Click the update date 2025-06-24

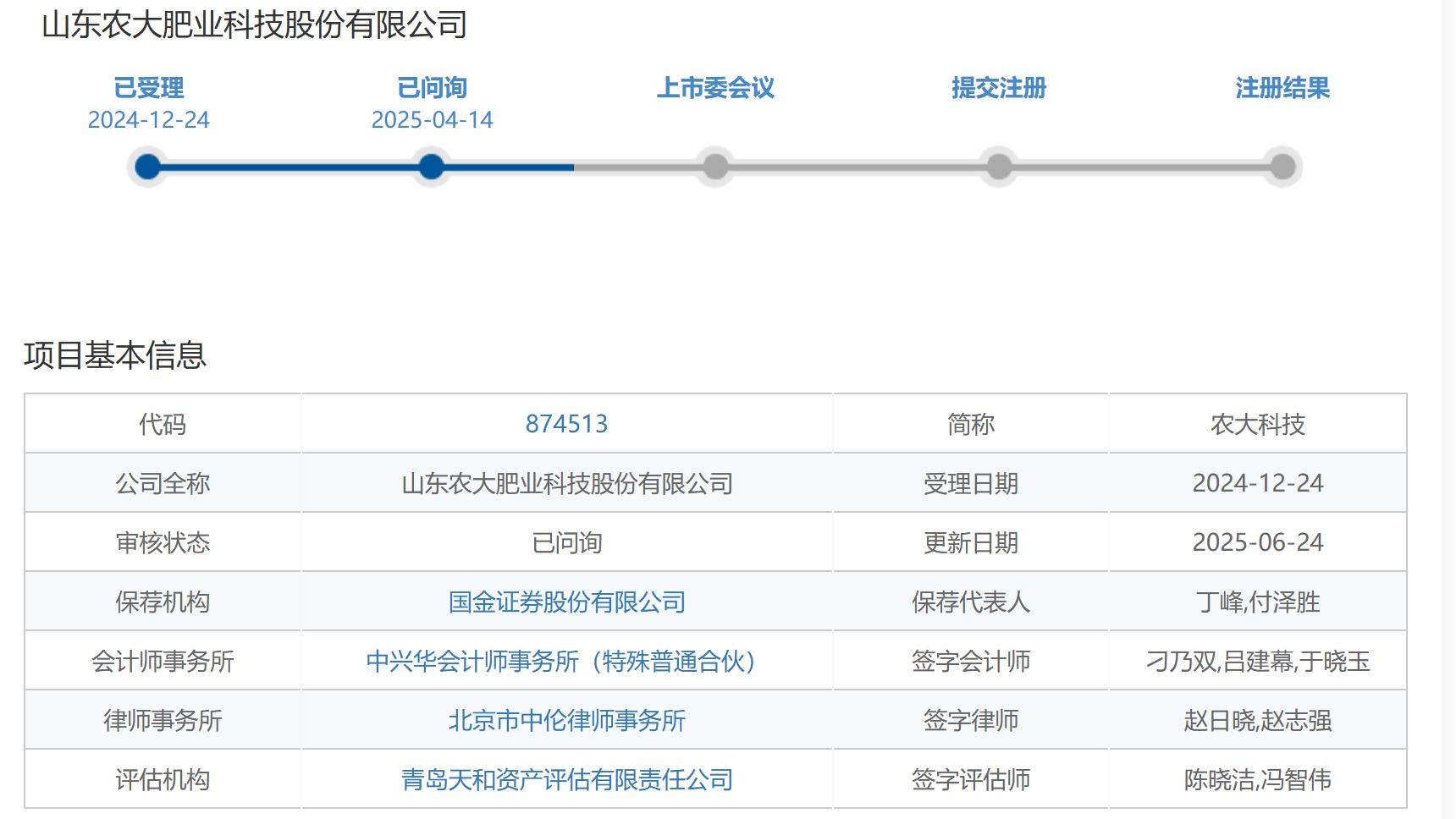point(1258,542)
